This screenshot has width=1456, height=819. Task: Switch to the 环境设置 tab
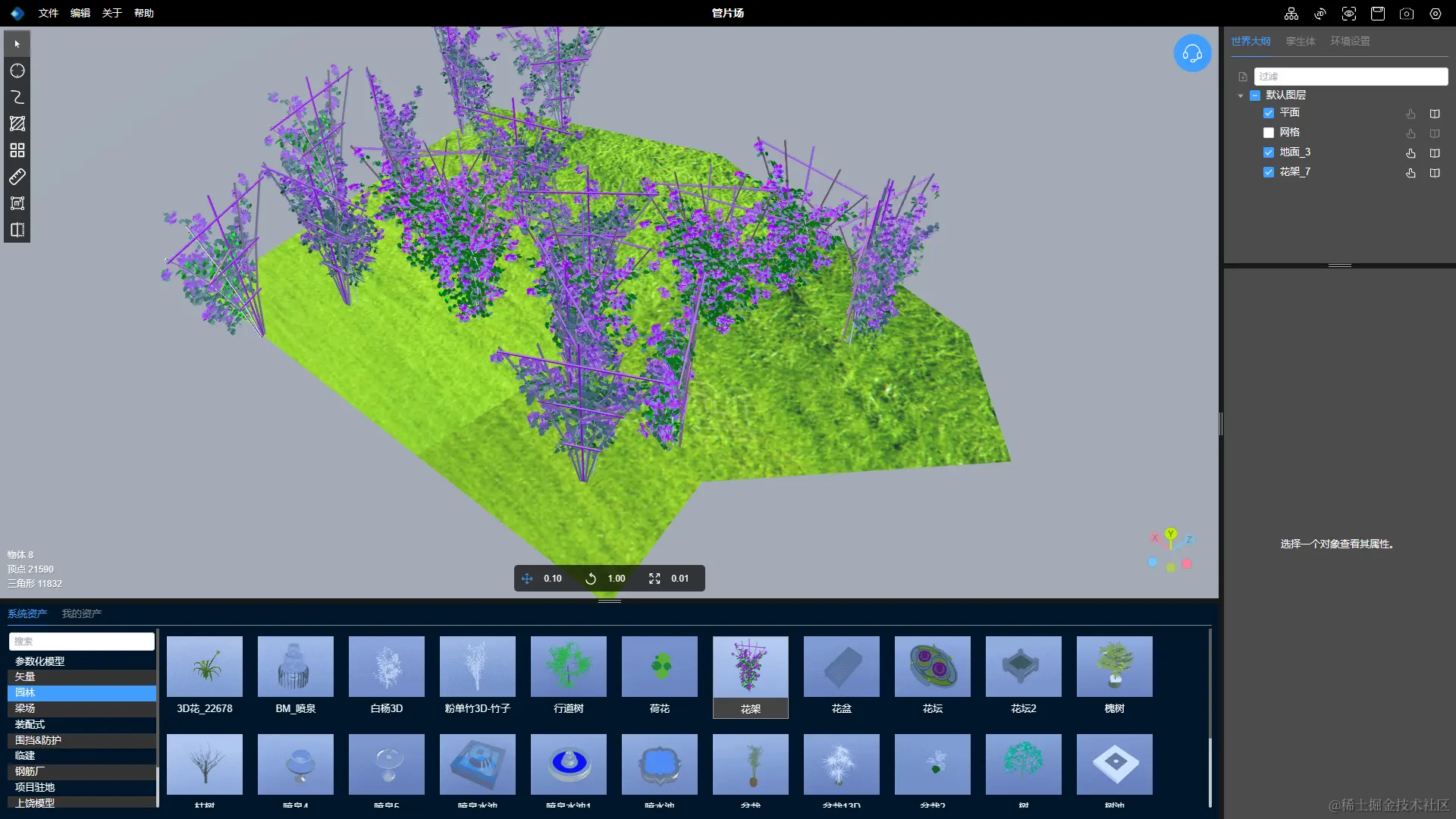point(1350,41)
